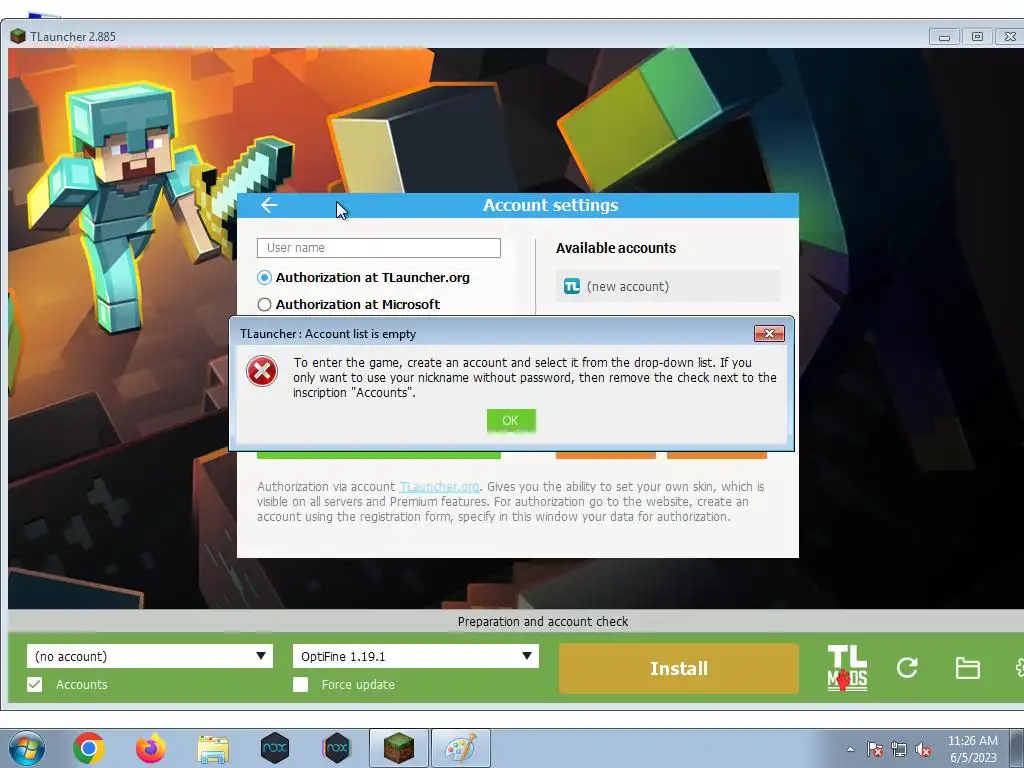Click the TL icon beside (new account)
The image size is (1024, 768).
572,286
